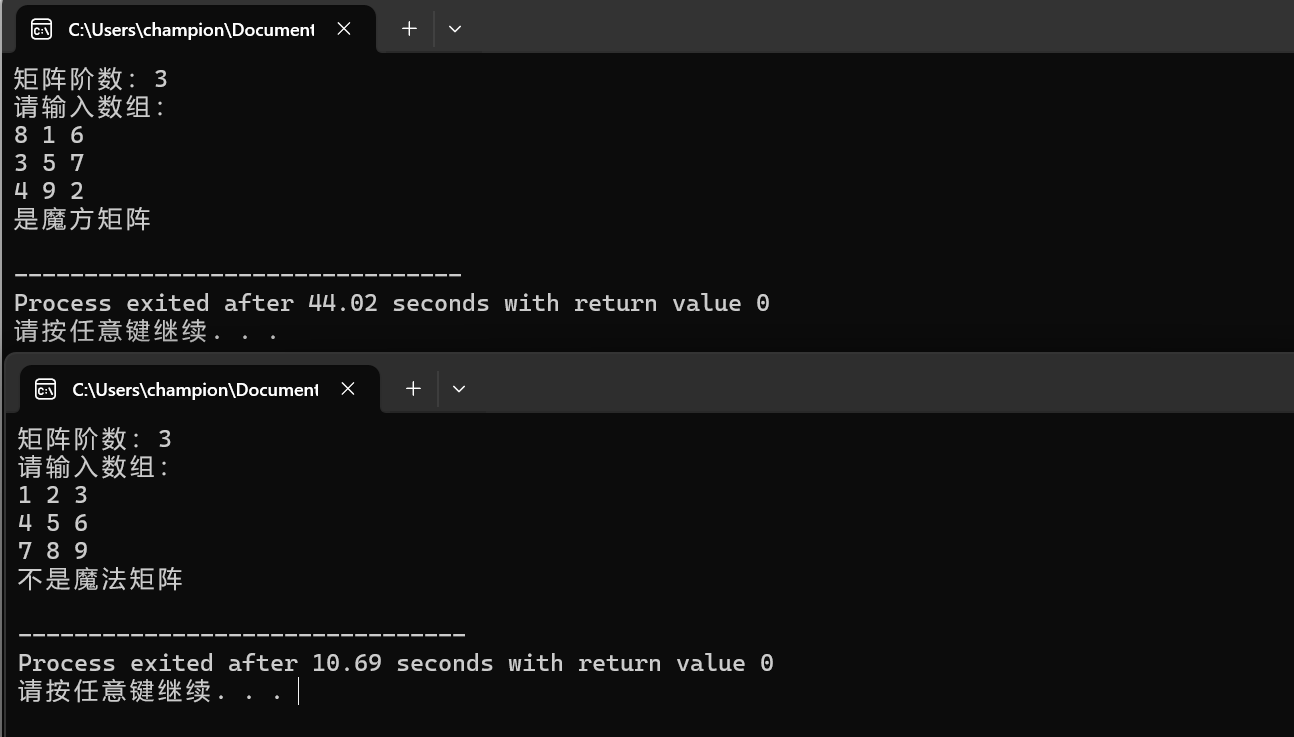
Task: Expand the profile dropdown in the lower terminal
Action: 459,389
